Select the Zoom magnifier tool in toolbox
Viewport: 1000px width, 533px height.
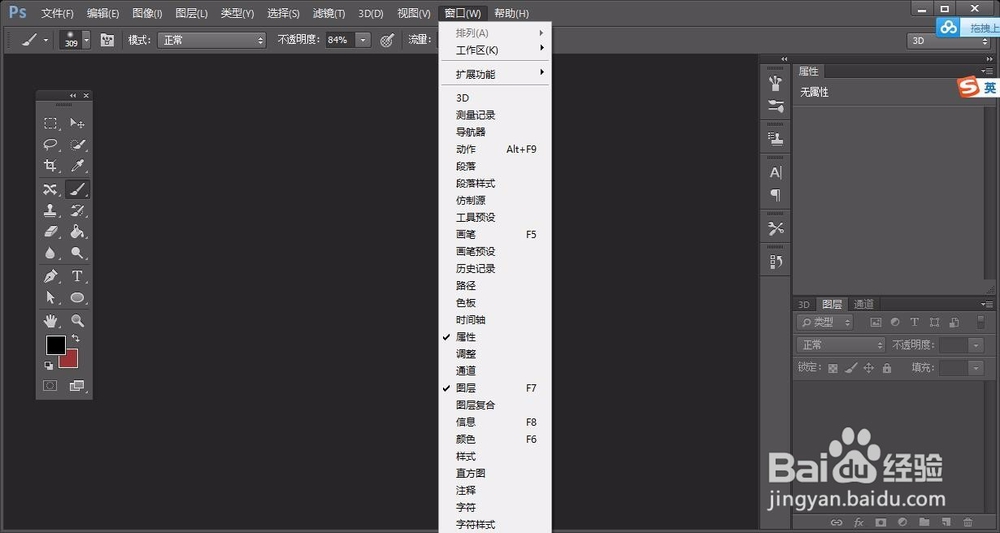(77, 321)
